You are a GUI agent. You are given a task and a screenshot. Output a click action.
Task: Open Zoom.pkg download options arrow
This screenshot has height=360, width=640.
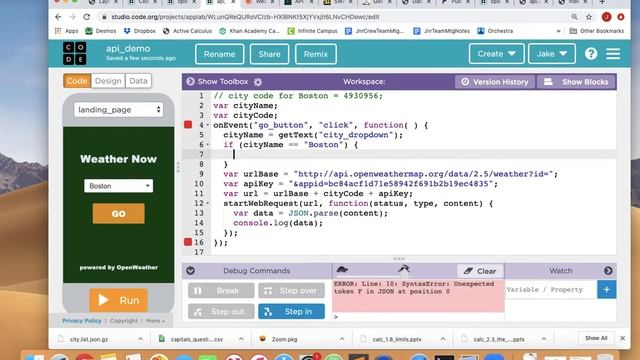342,339
